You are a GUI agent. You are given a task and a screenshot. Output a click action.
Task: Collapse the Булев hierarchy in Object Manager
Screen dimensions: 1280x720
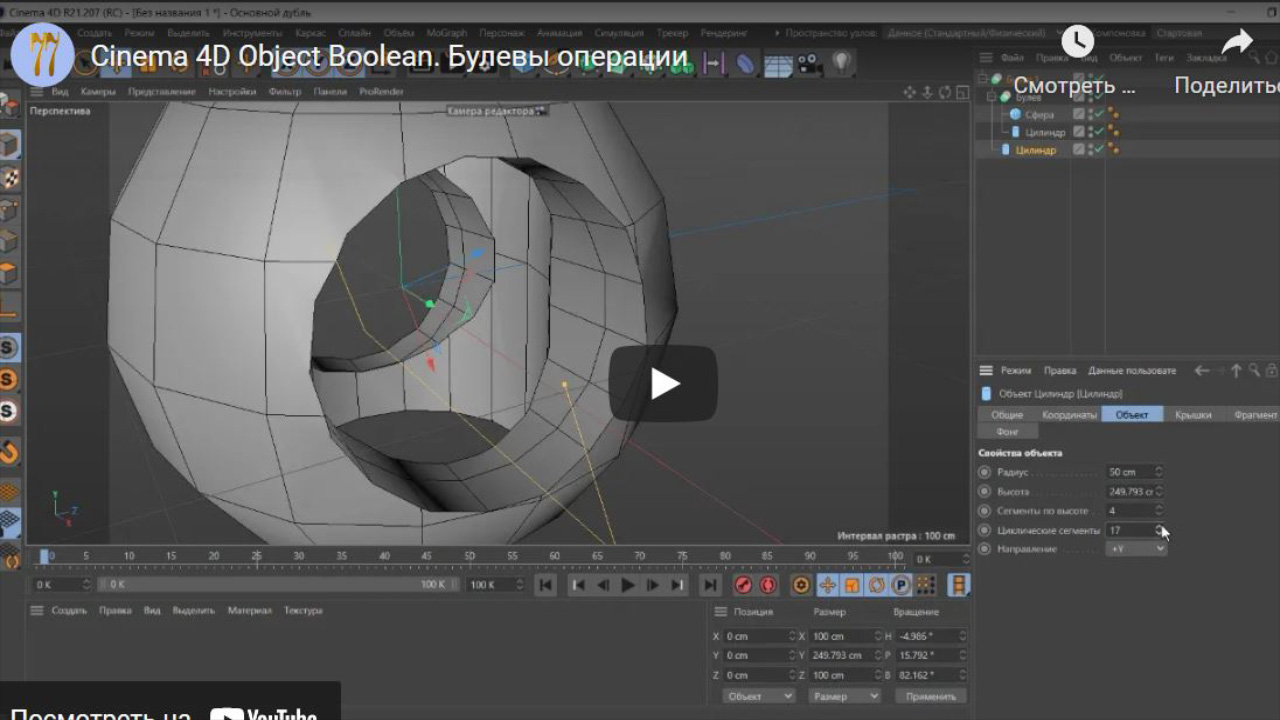990,97
